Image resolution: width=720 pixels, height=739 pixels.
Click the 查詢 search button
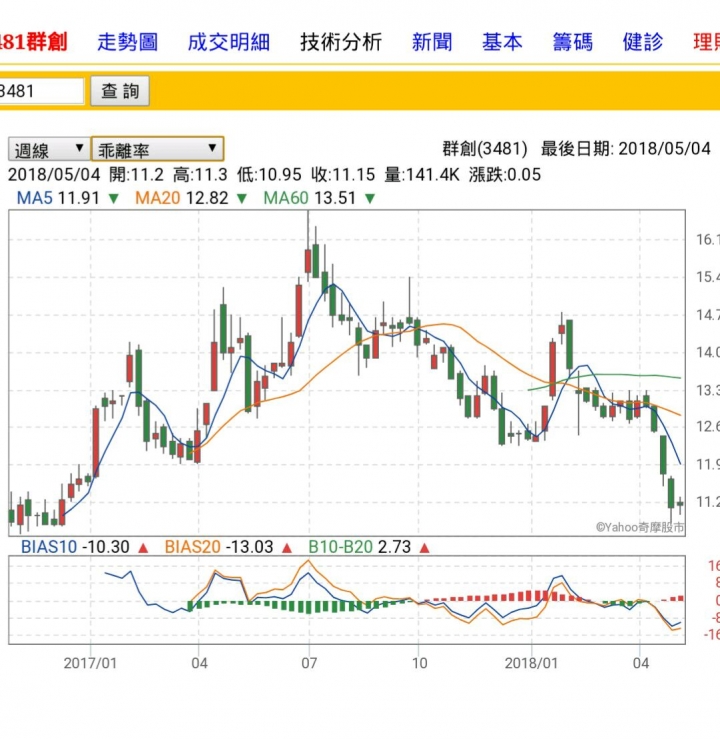coord(120,91)
